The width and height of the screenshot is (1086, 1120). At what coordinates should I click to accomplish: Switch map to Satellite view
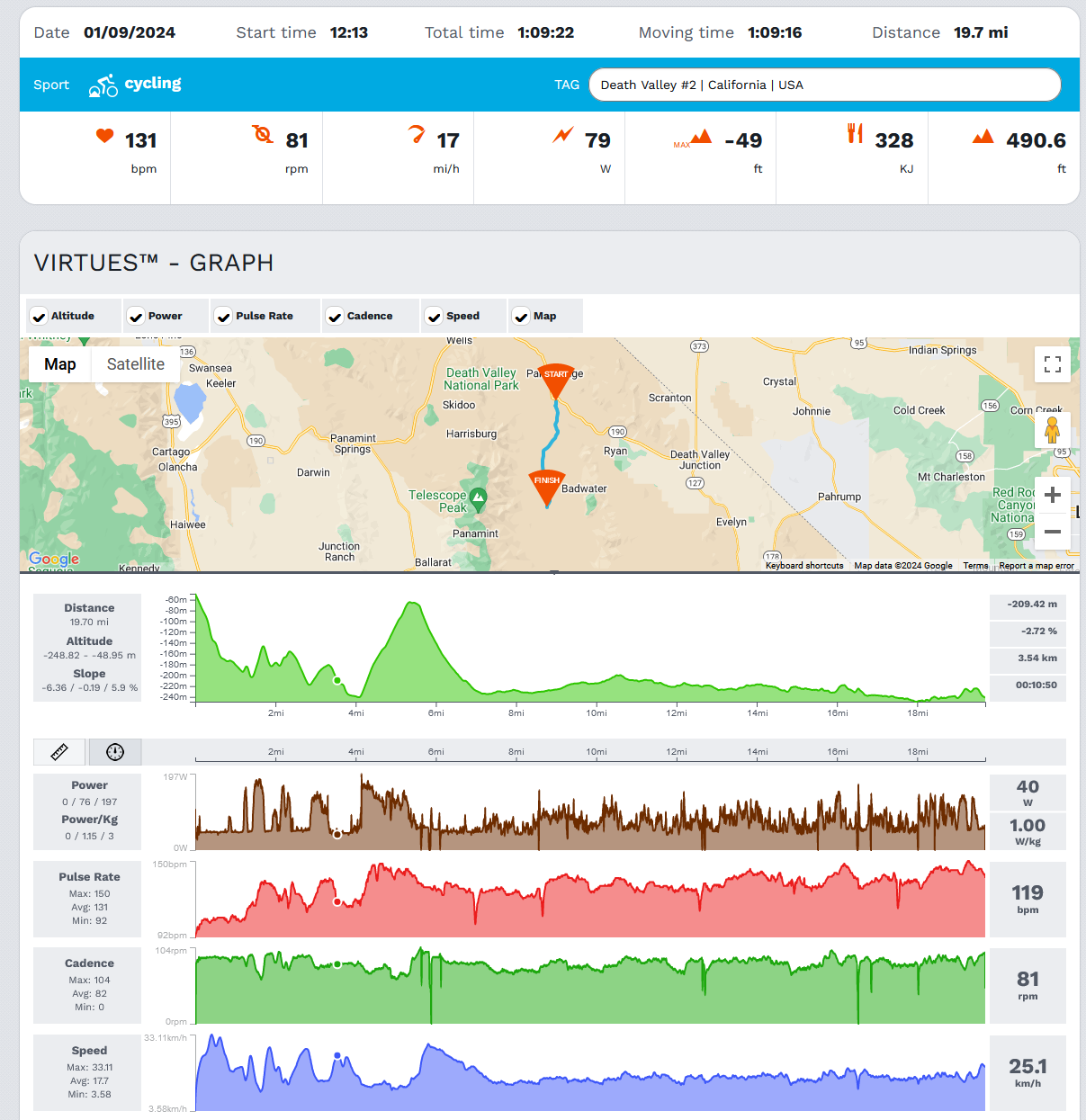(x=136, y=364)
